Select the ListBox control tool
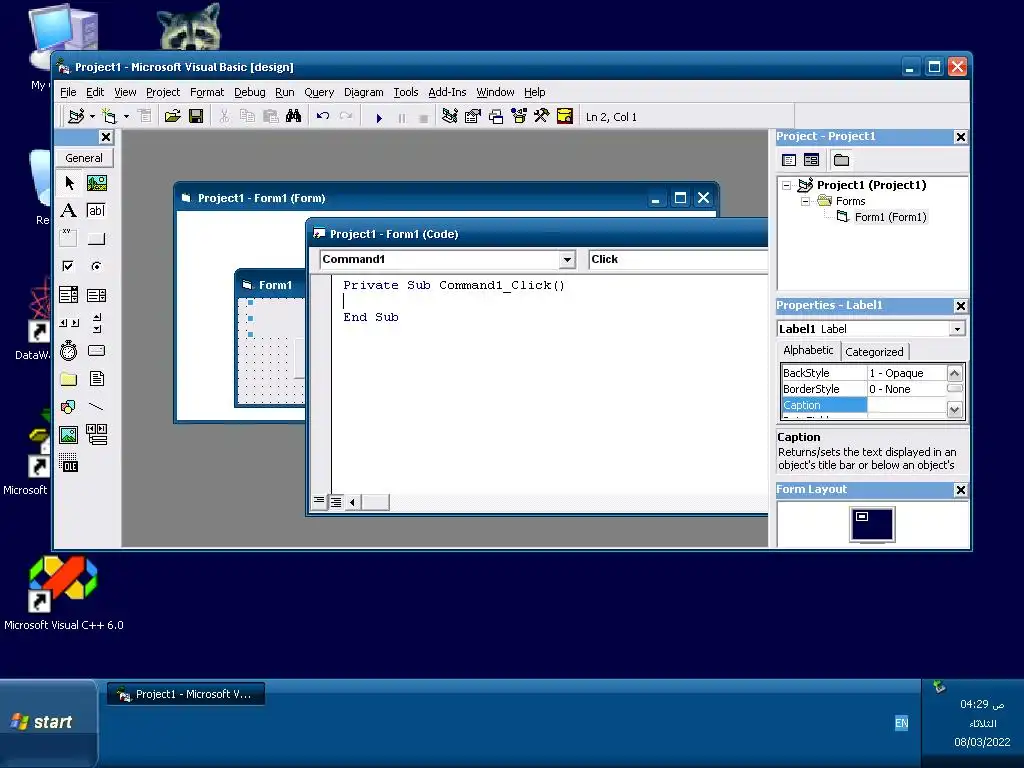1024x768 pixels. (97, 295)
